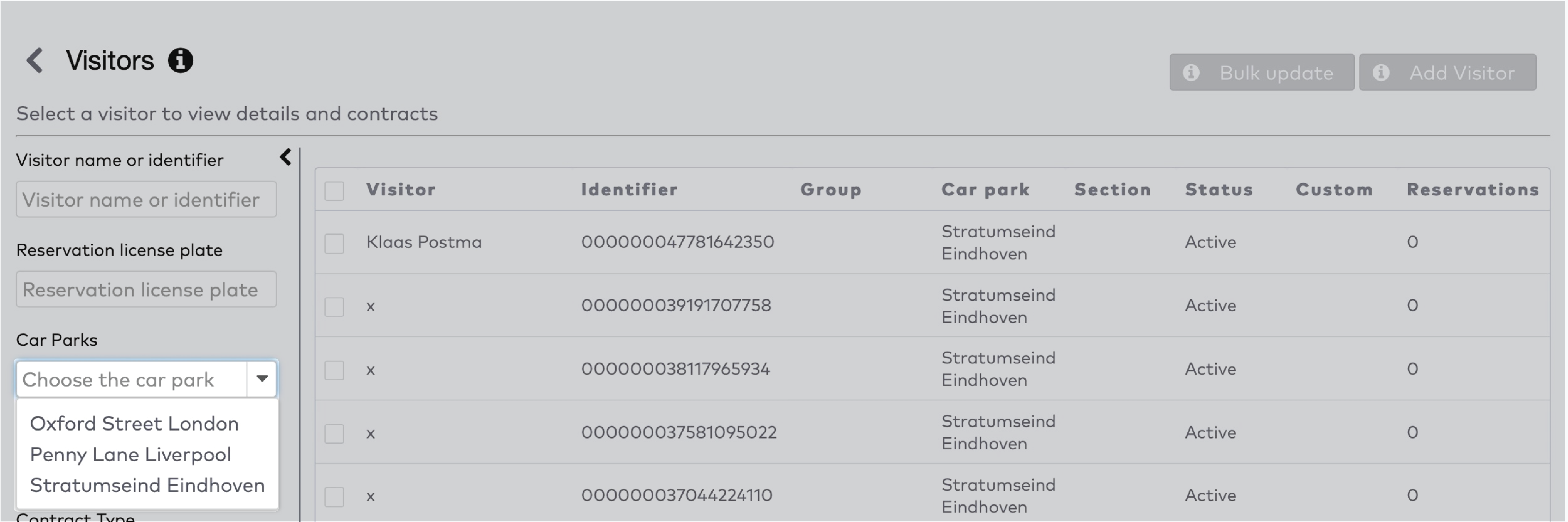Pick Stratumseind Eindhoven in the dropdown
The image size is (1568, 522).
point(147,485)
